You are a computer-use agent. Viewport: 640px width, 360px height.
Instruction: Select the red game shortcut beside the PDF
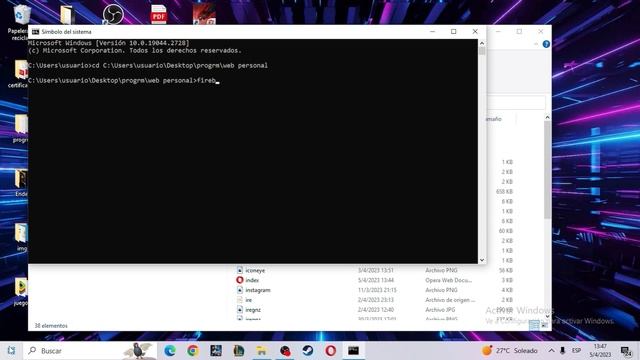tap(204, 14)
